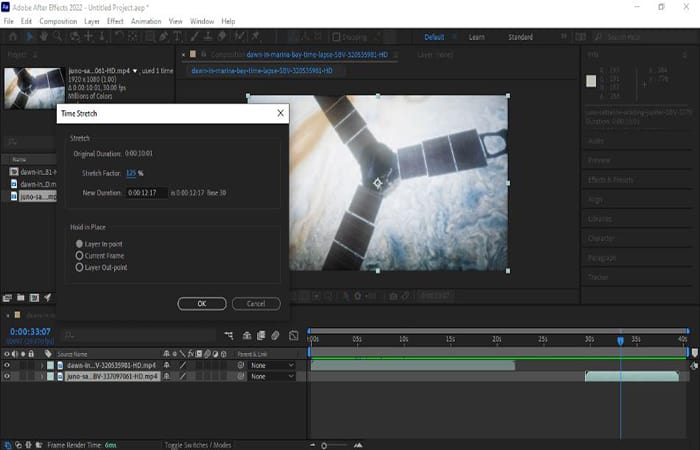
Task: Select the Zoom magnifier tool
Action: point(58,37)
